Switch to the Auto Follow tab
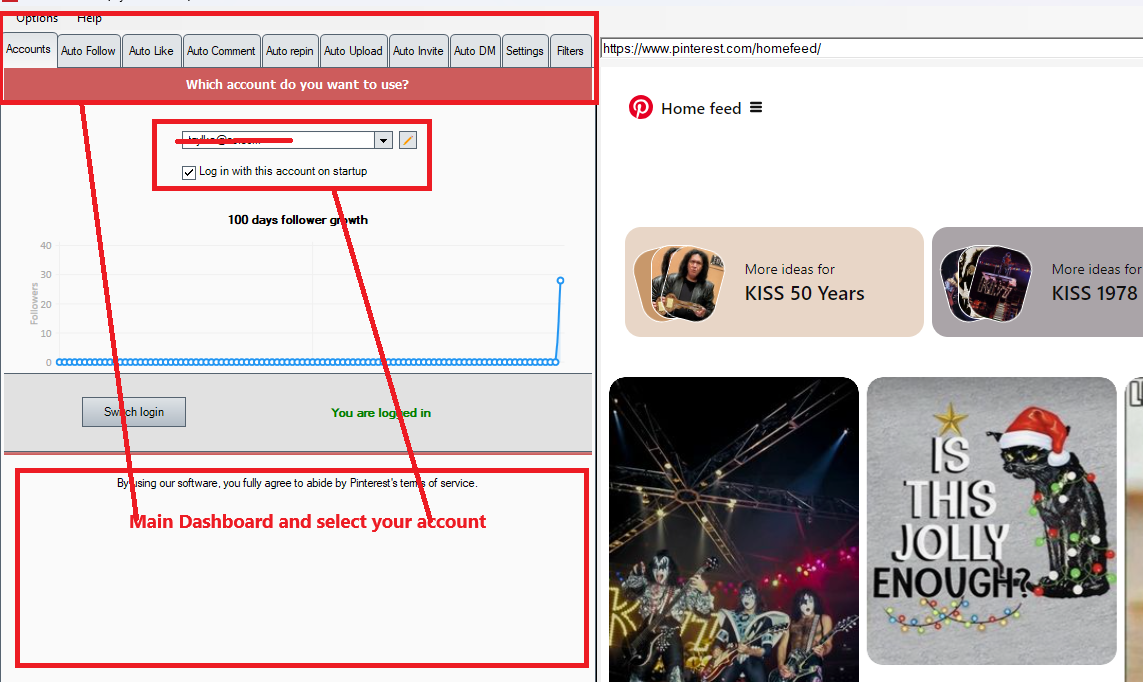Viewport: 1143px width, 682px height. (x=88, y=51)
